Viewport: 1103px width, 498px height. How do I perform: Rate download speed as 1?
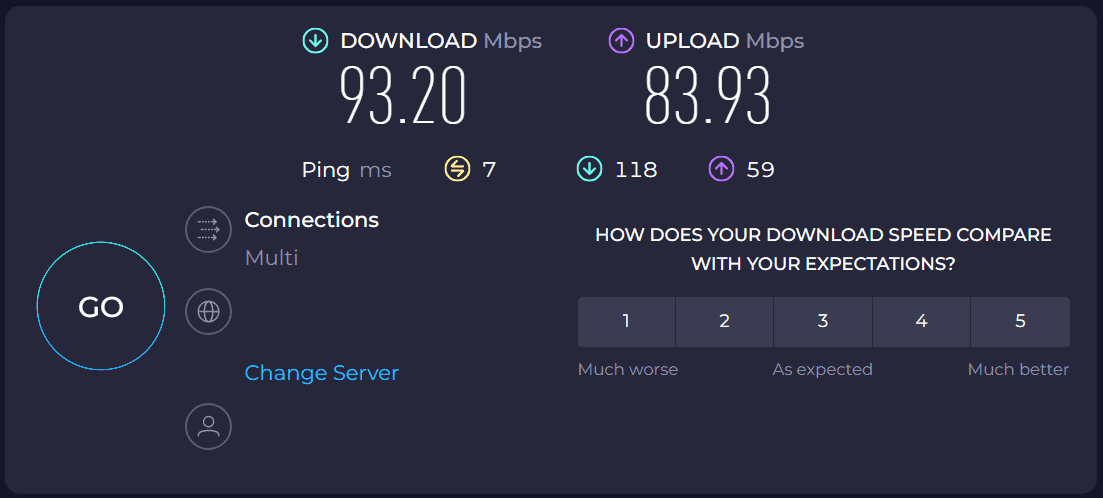click(626, 321)
